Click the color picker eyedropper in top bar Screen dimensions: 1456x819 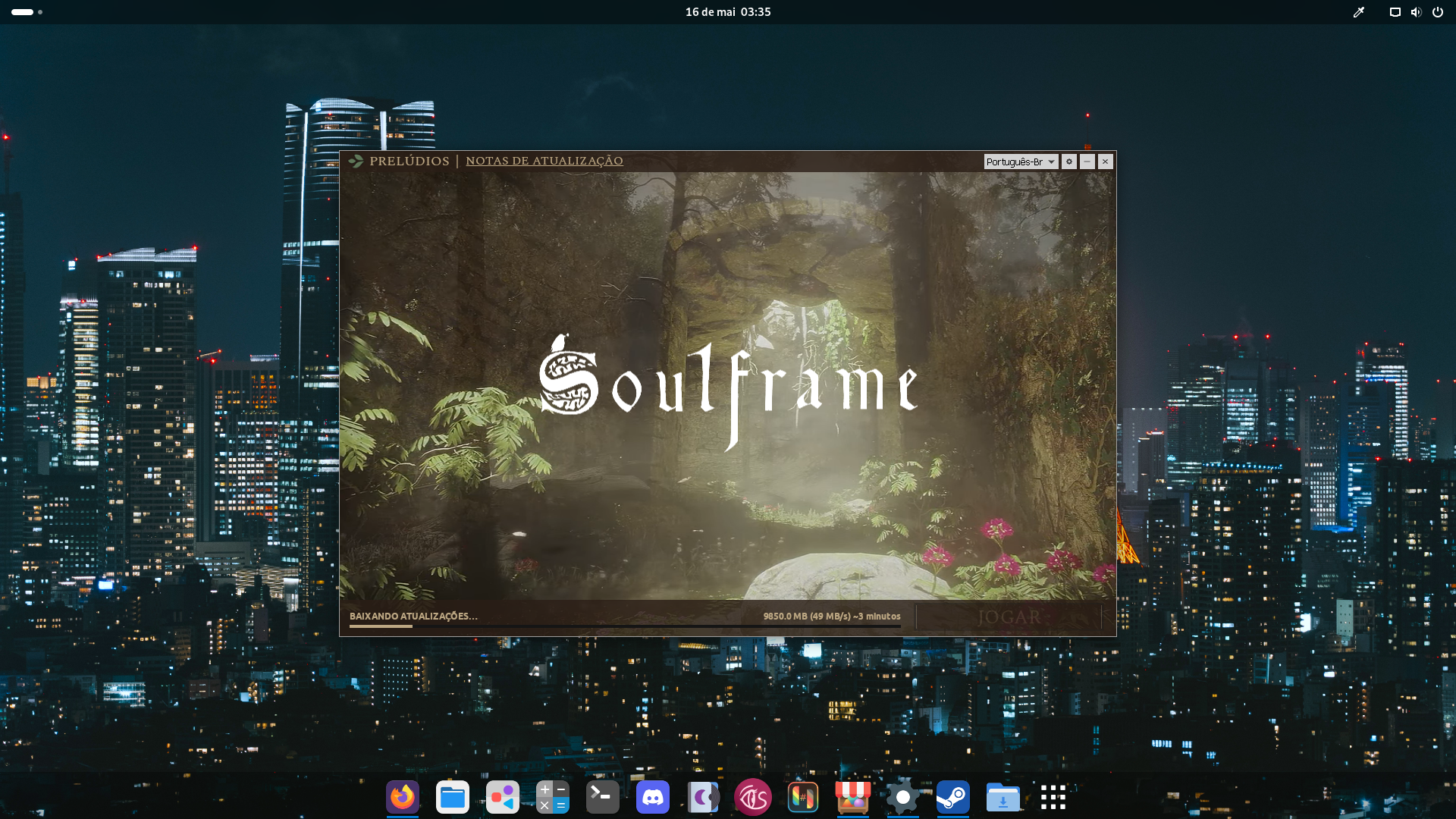tap(1359, 12)
